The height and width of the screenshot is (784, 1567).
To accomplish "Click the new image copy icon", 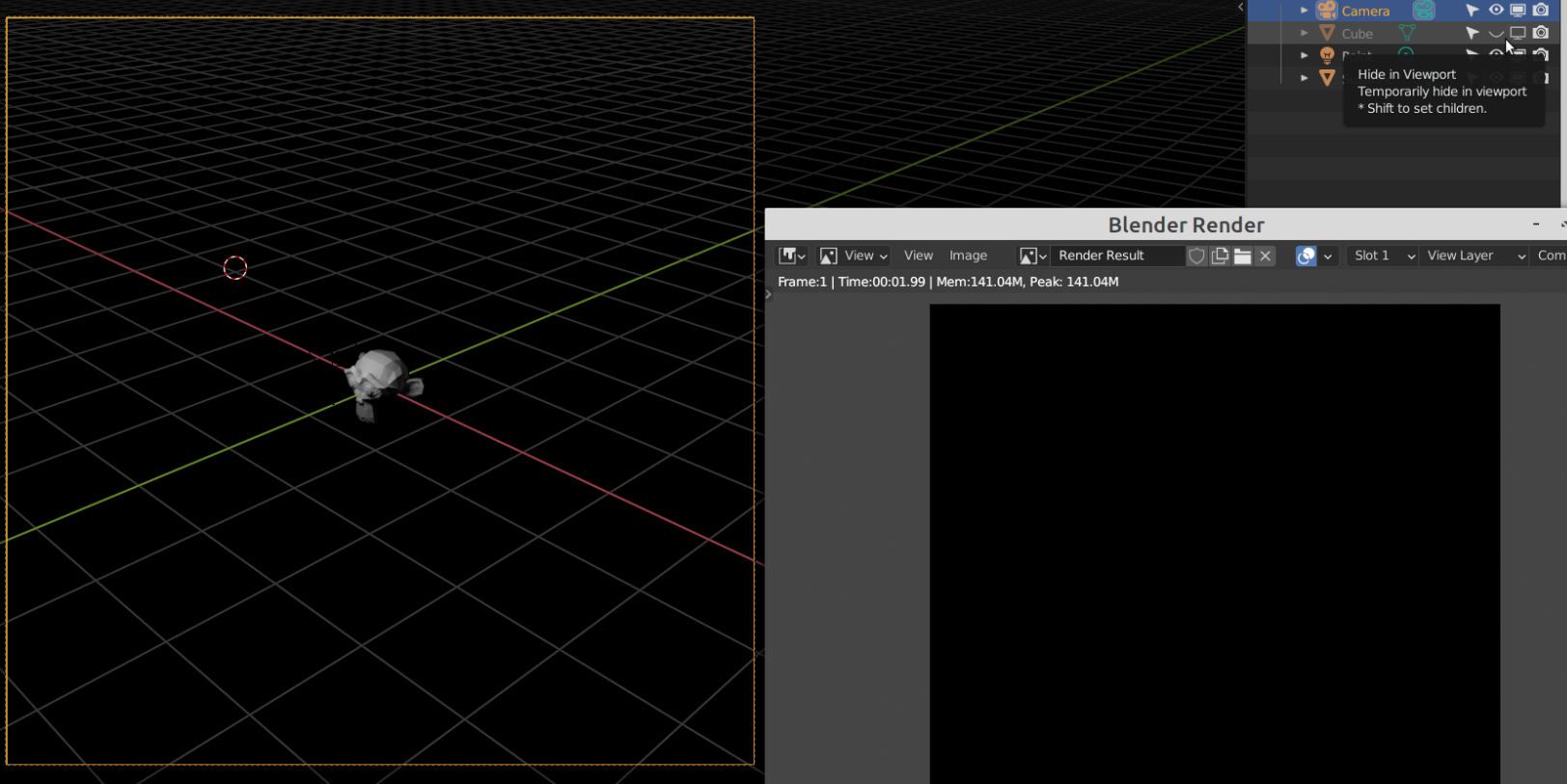I will [x=1220, y=256].
